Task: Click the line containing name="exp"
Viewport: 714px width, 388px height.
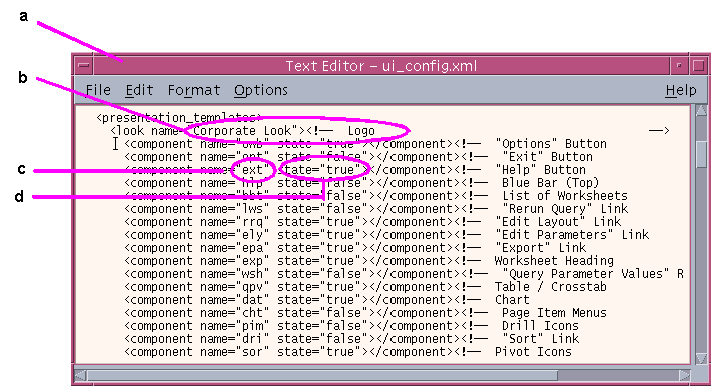Action: point(368,261)
